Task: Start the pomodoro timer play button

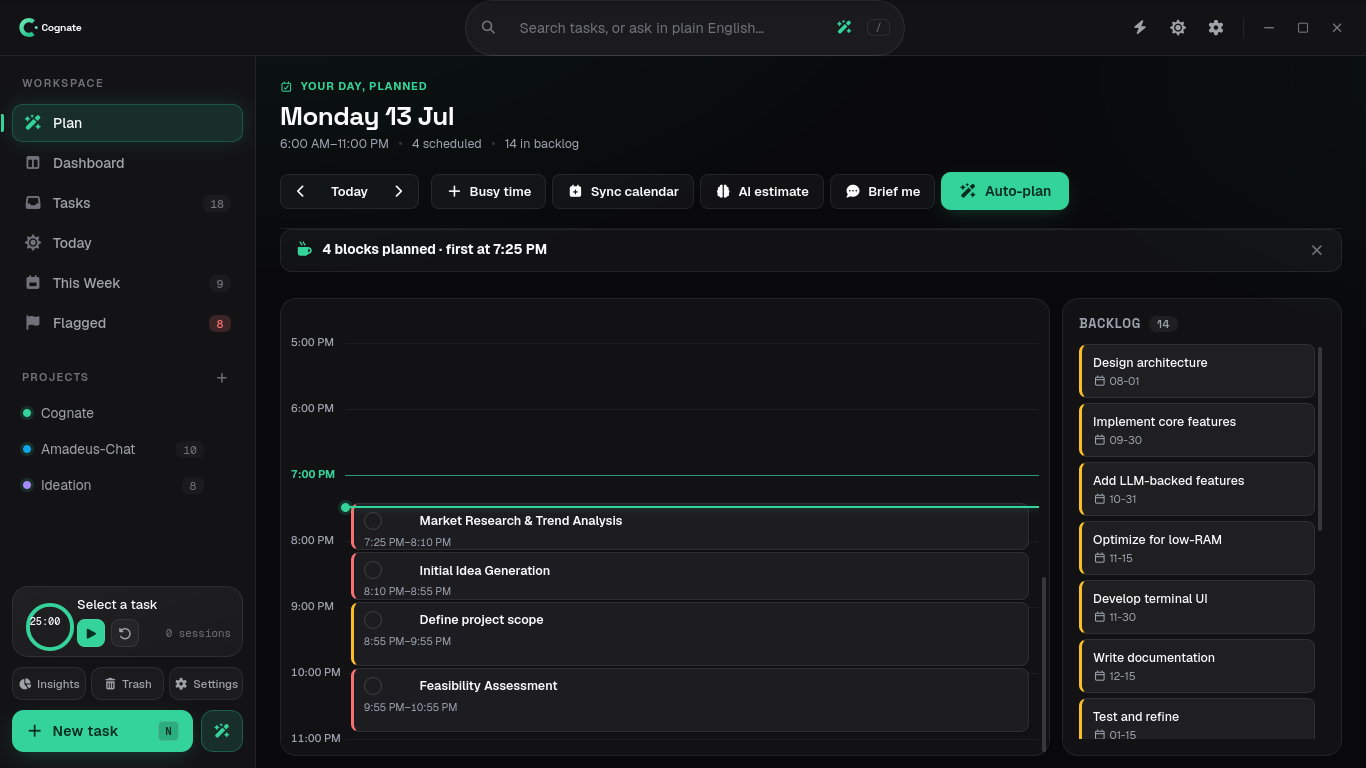Action: [x=91, y=633]
